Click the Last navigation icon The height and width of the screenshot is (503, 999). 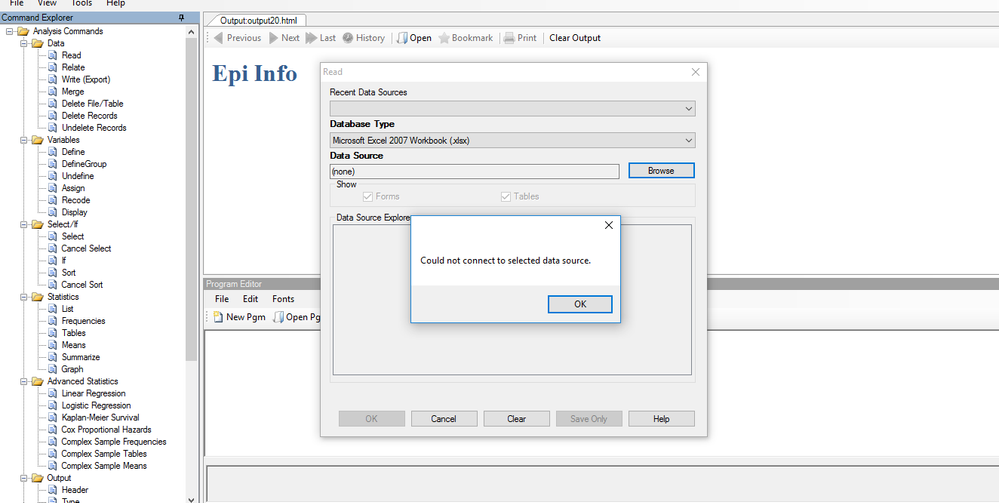point(311,38)
